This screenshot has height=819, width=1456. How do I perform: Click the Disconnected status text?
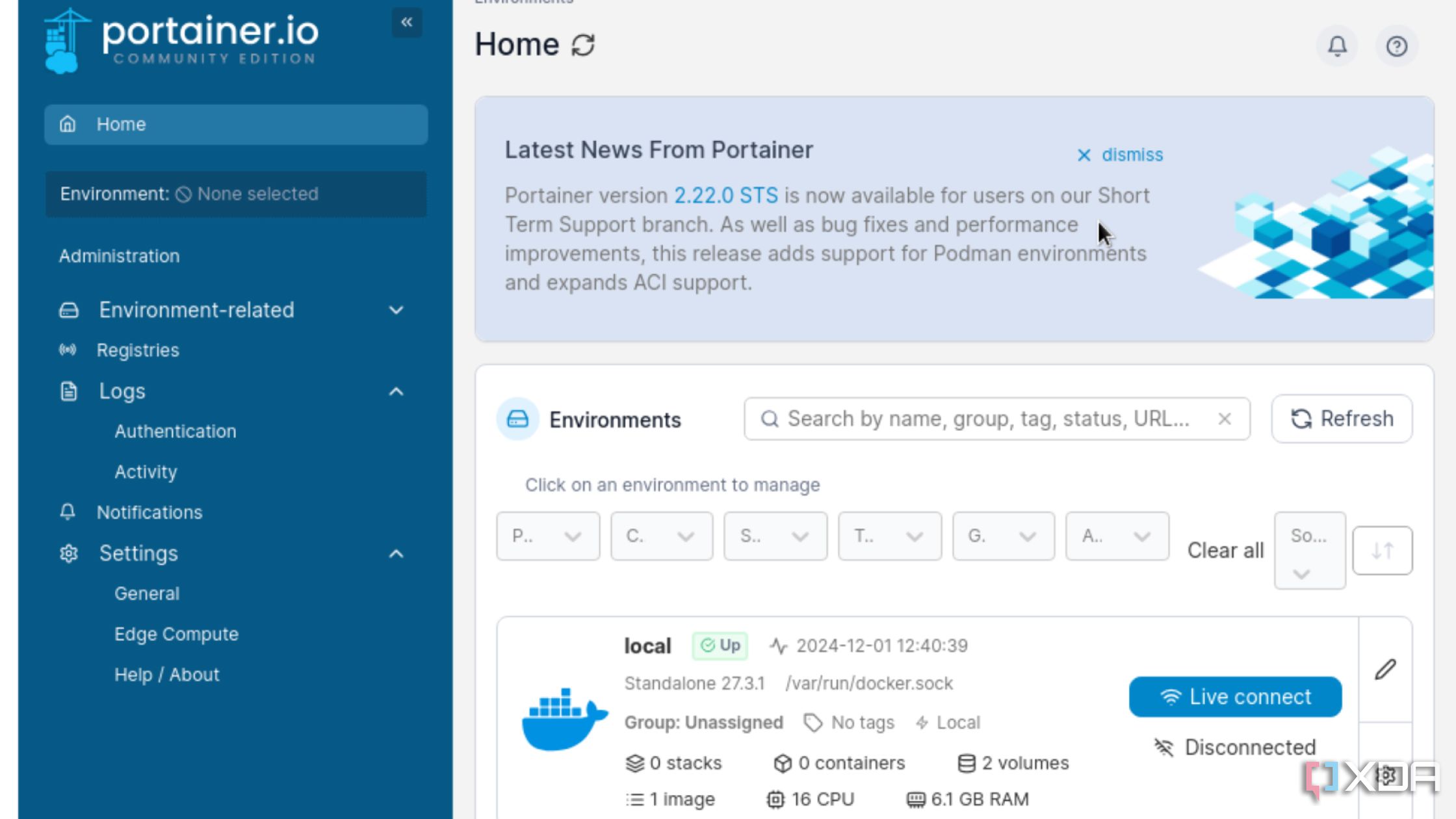1250,747
